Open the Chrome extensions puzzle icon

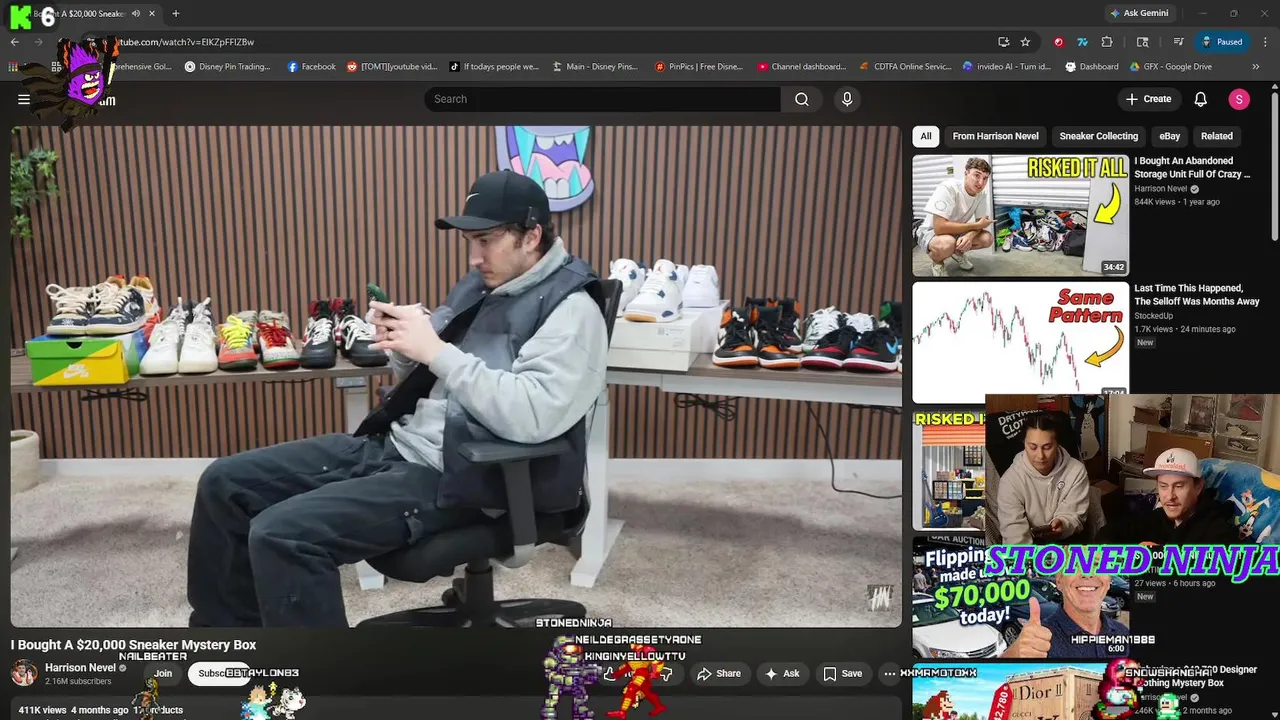(1107, 42)
